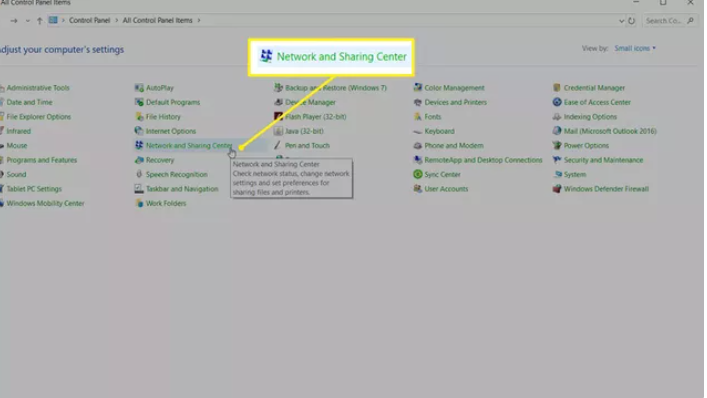Click the refresh button beside address bar
Image resolution: width=707 pixels, height=398 pixels.
point(632,21)
